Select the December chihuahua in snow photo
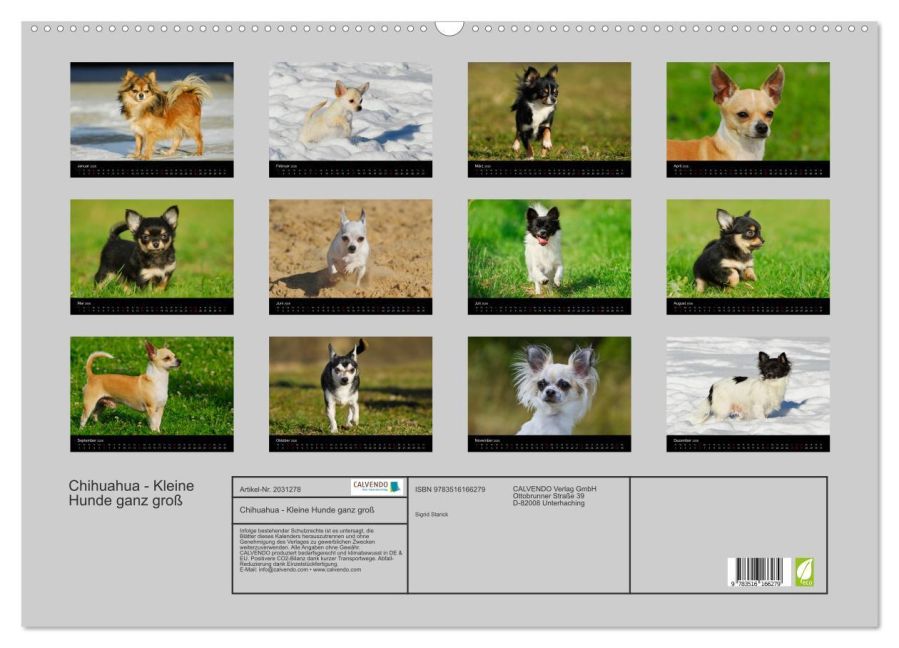Screen dimensions: 899x648 point(748,386)
